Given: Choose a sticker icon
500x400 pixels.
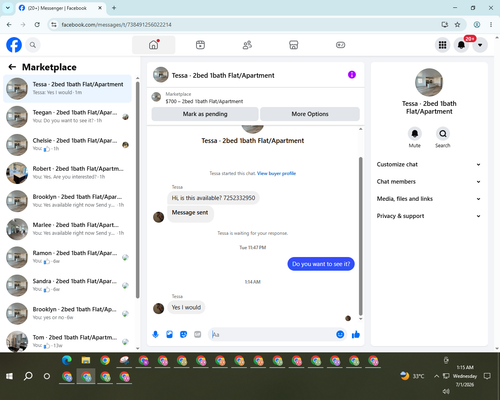Looking at the screenshot, I should tap(183, 334).
